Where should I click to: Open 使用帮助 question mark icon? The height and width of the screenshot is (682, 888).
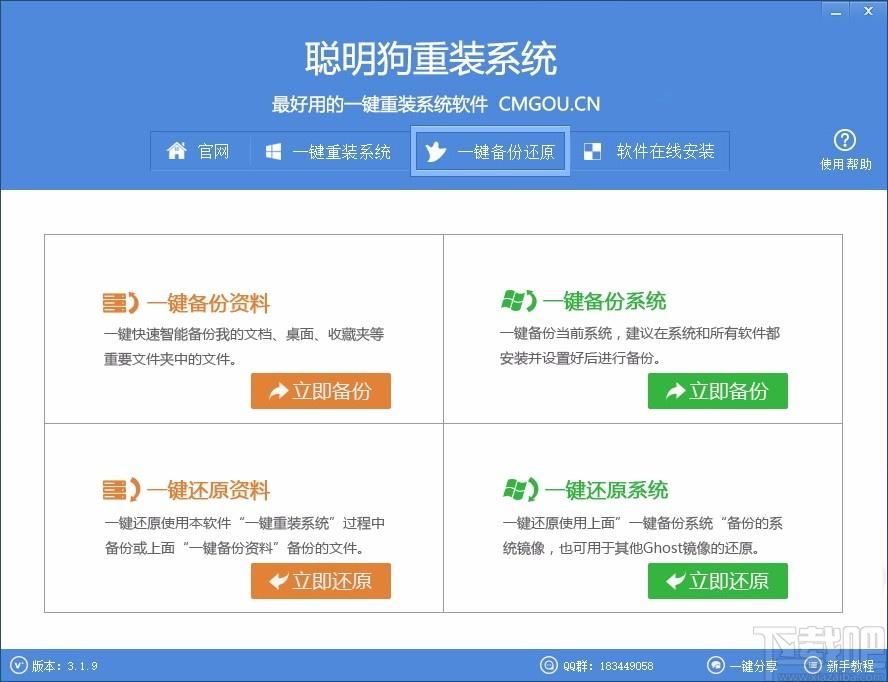pos(845,140)
